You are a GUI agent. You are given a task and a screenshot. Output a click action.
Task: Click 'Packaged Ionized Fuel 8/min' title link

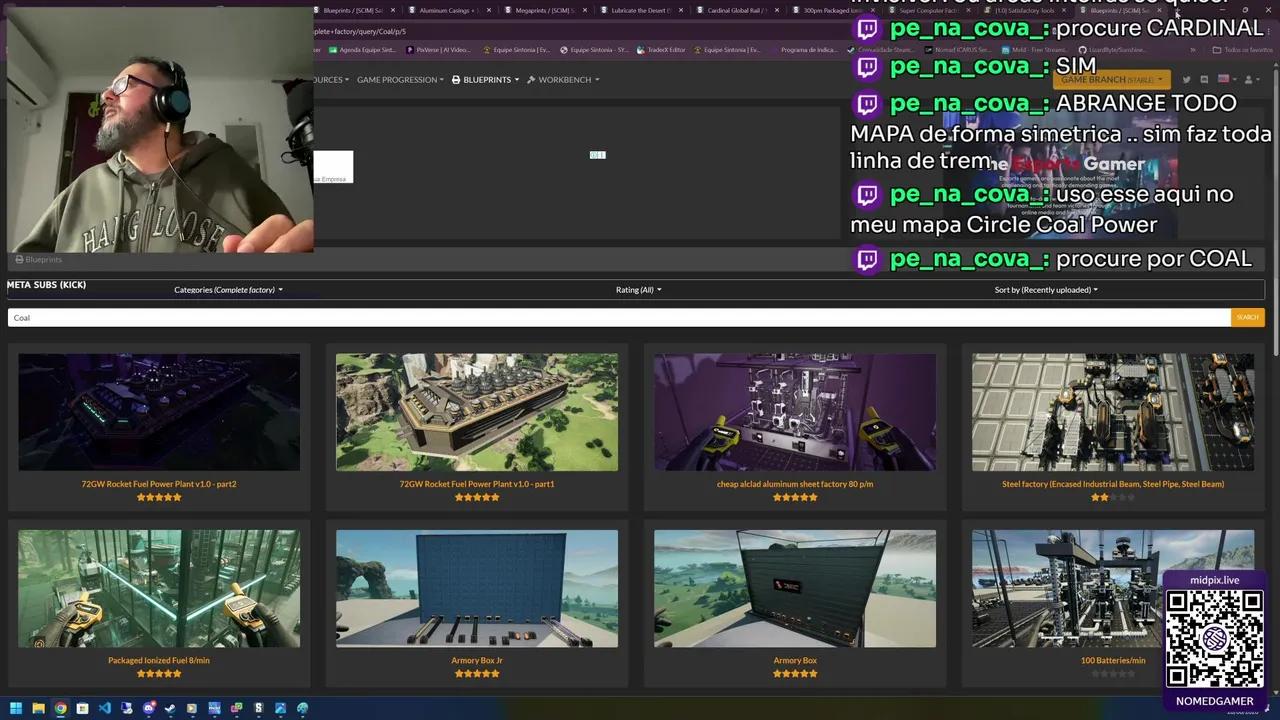(159, 661)
